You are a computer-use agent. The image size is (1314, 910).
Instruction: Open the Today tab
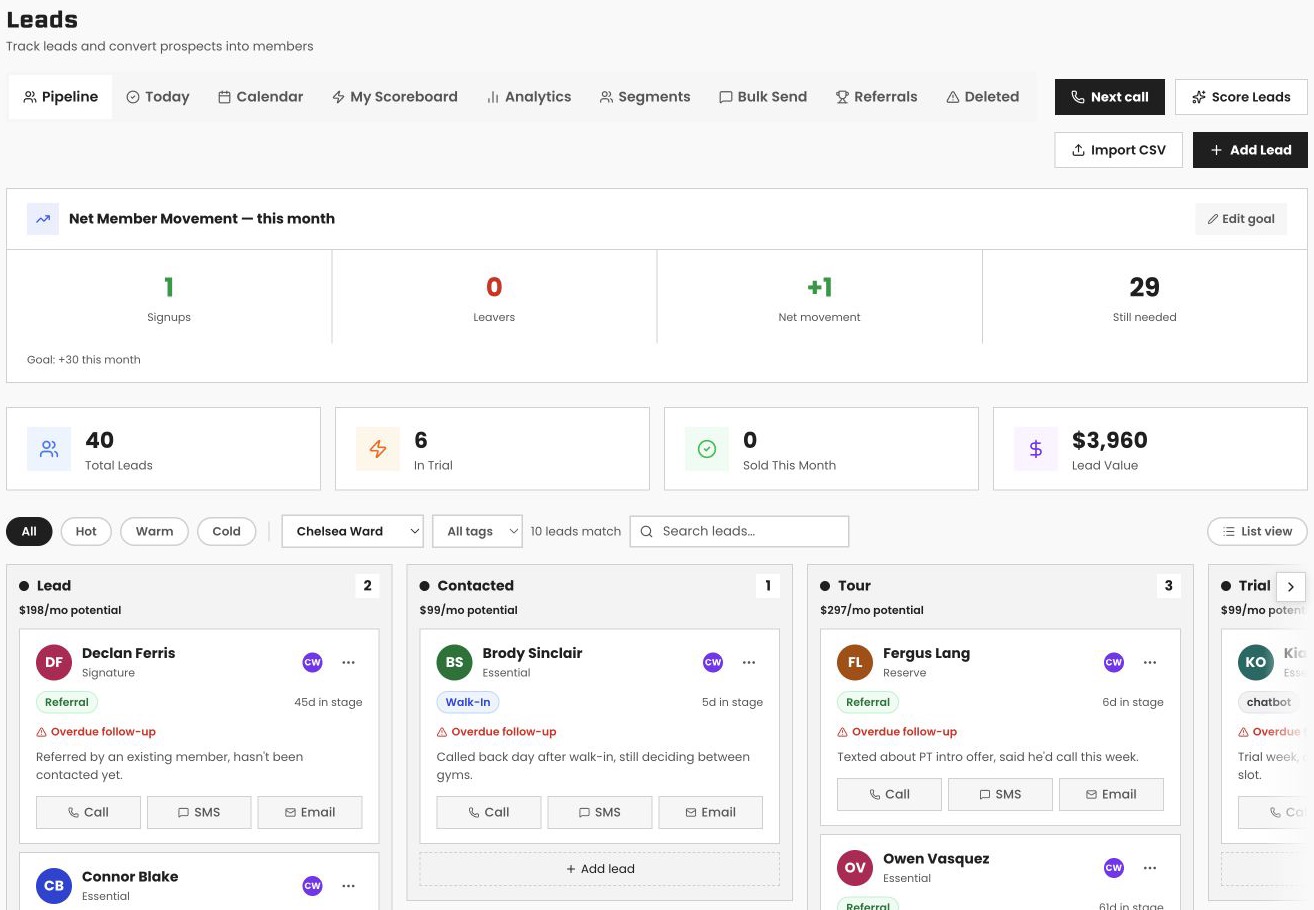pyautogui.click(x=158, y=97)
